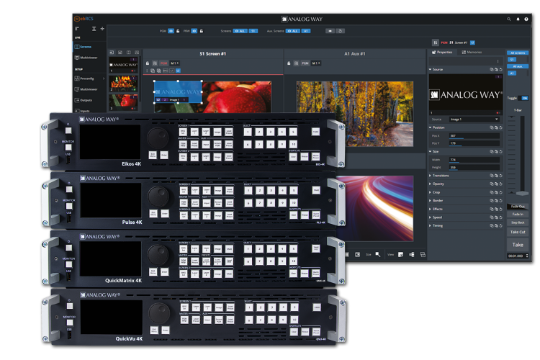
Task: Click the Take Cut button
Action: click(518, 232)
